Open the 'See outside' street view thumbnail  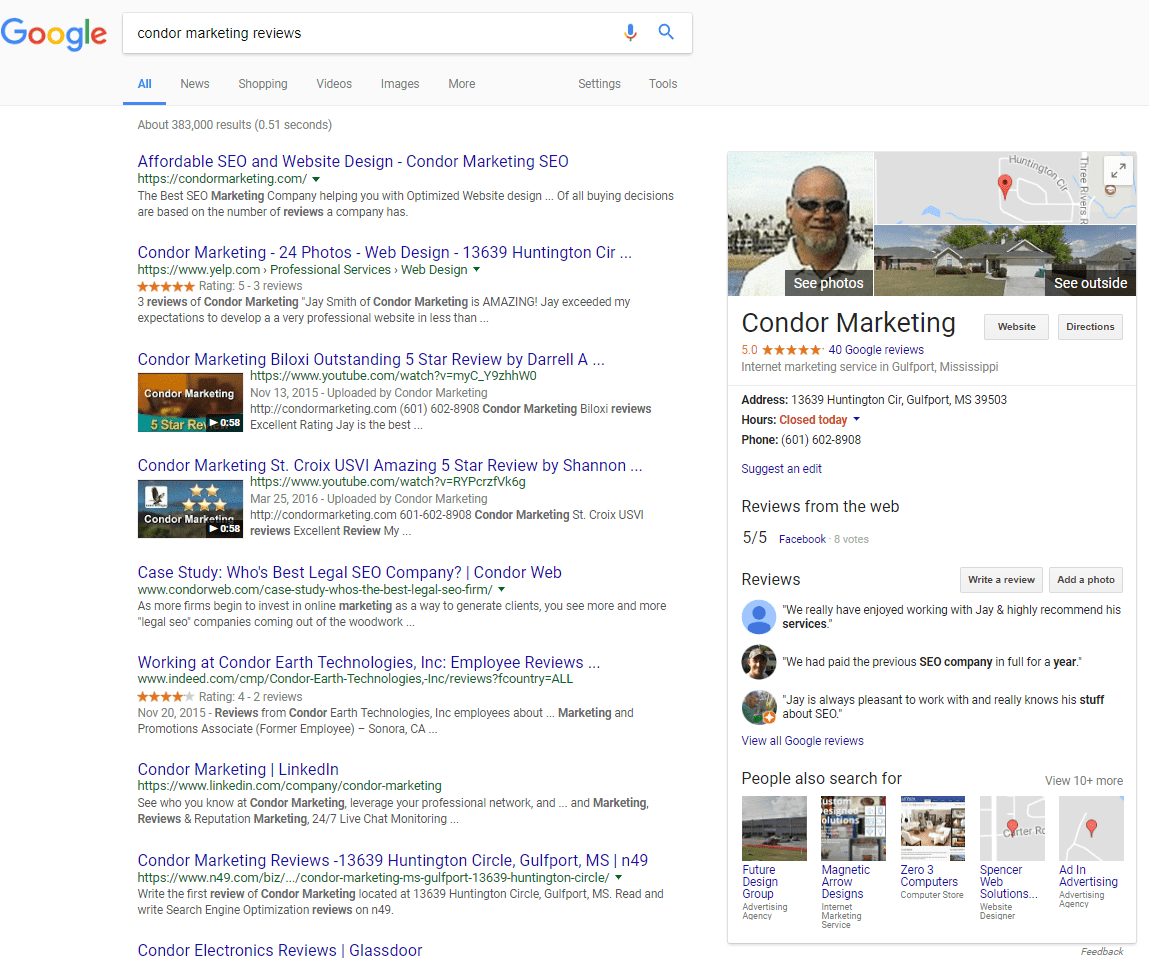pyautogui.click(x=1005, y=261)
